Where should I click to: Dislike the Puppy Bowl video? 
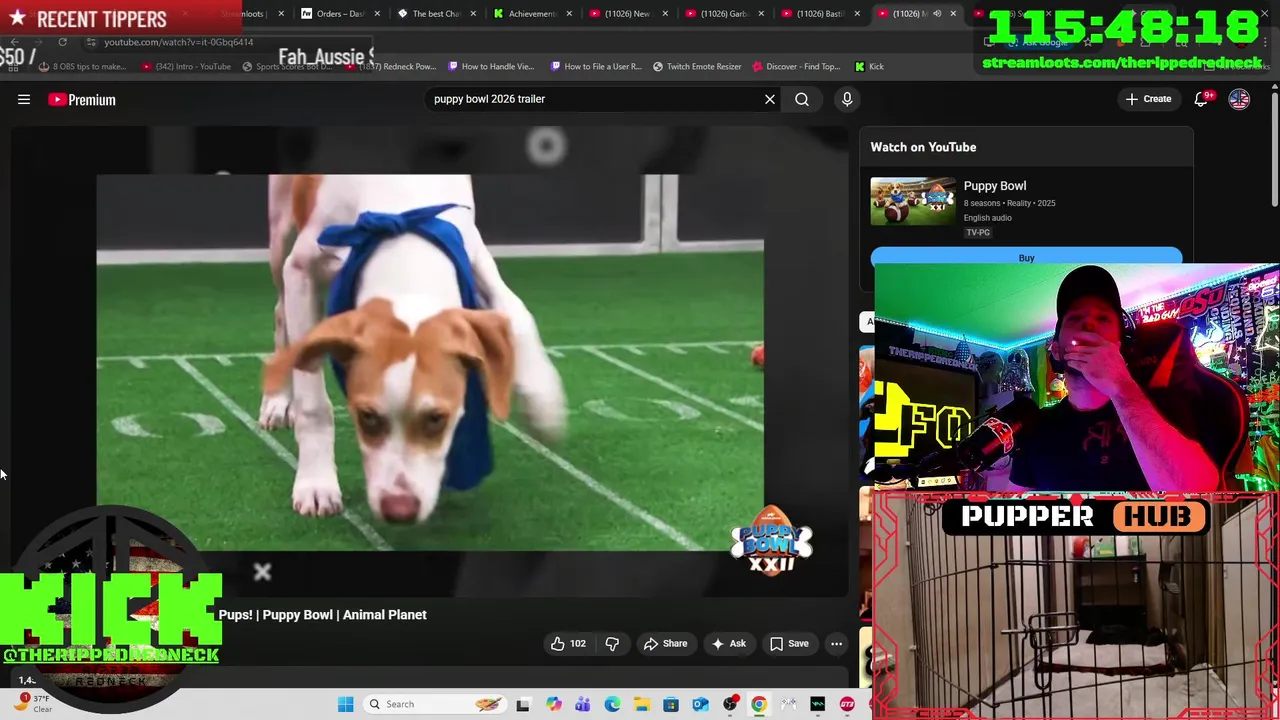(x=612, y=643)
